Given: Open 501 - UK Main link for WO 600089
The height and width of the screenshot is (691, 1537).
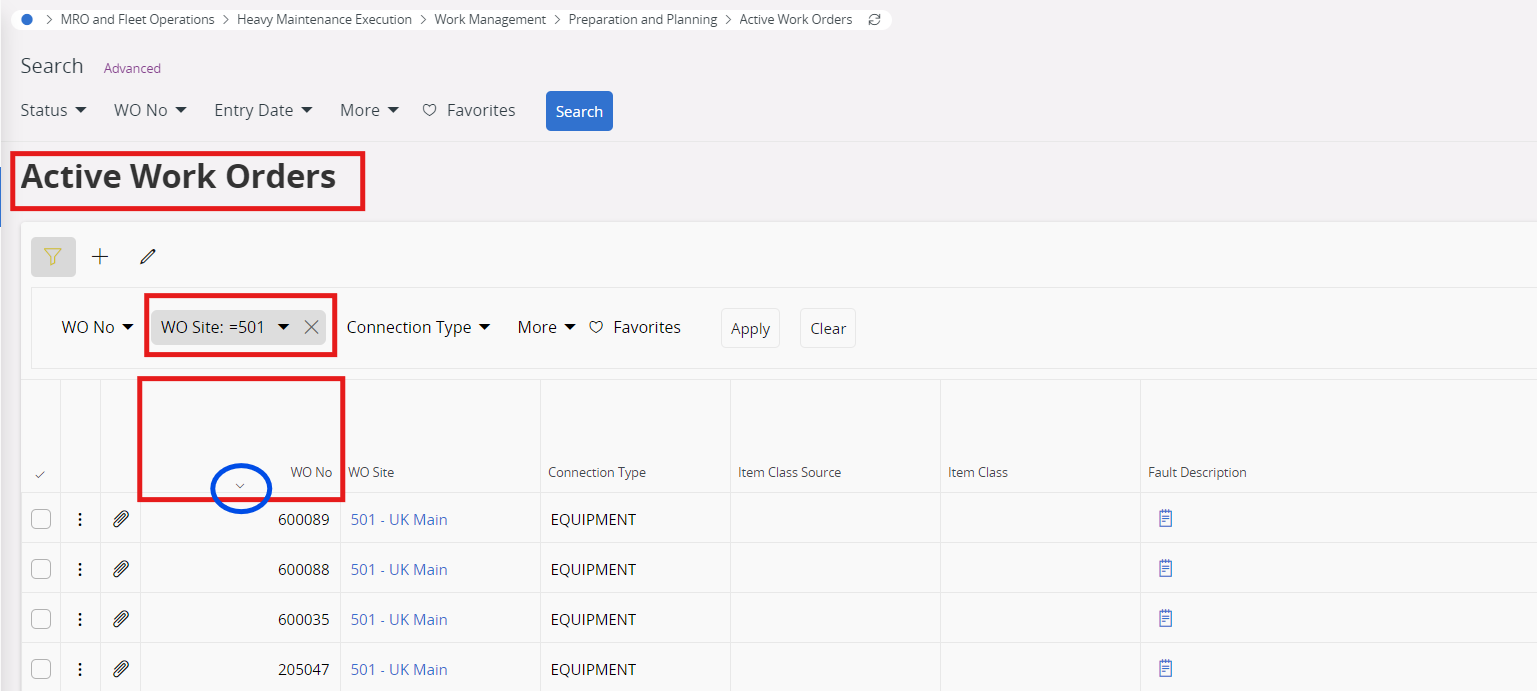Looking at the screenshot, I should (x=399, y=519).
